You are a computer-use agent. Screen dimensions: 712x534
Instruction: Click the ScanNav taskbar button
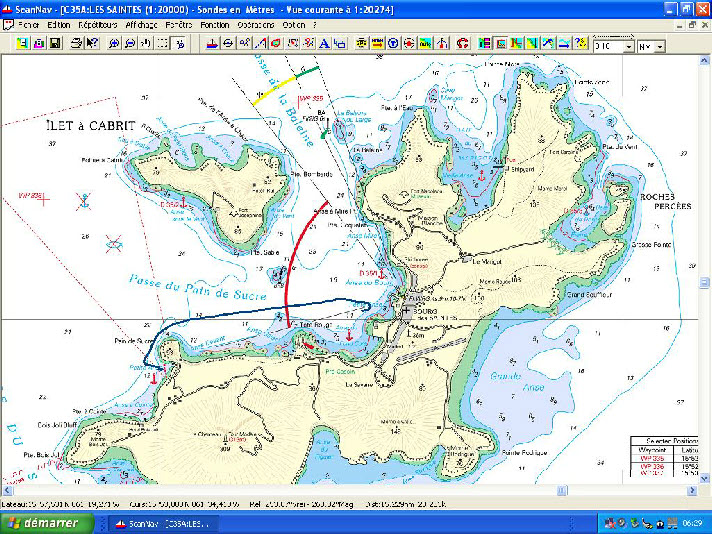pyautogui.click(x=165, y=523)
